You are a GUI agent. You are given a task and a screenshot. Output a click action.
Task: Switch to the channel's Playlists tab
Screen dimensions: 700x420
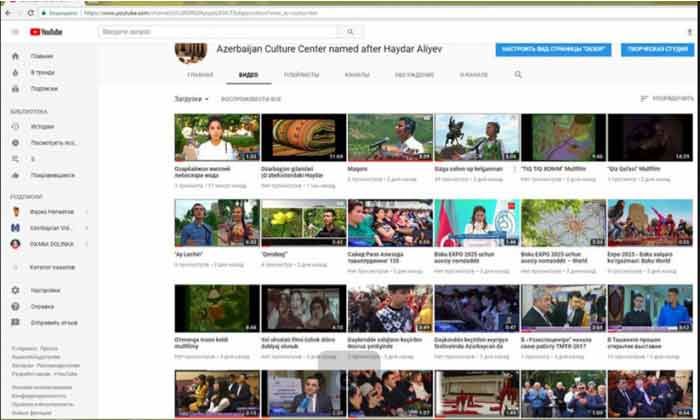tap(301, 75)
